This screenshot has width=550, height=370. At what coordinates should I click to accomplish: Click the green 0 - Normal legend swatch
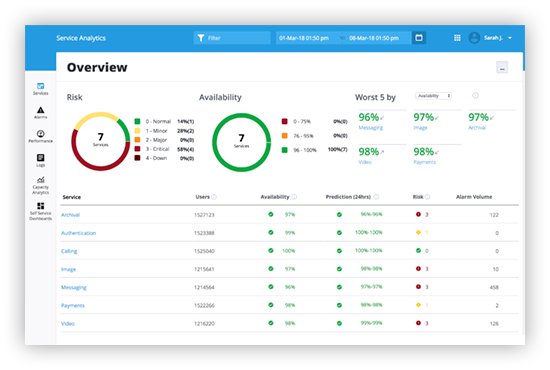coord(138,121)
